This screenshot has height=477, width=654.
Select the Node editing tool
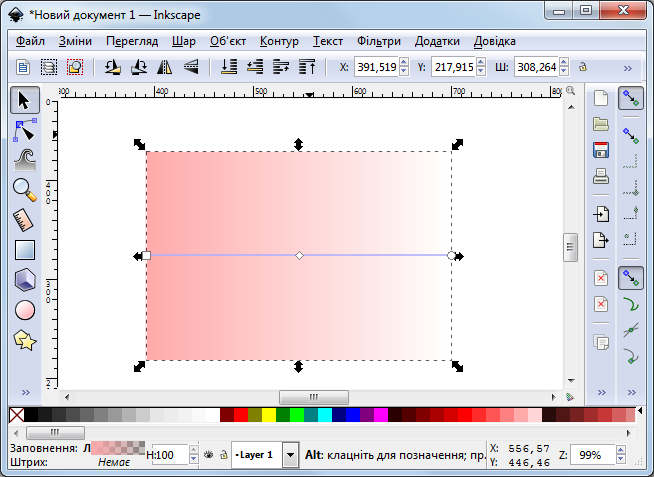pyautogui.click(x=25, y=130)
